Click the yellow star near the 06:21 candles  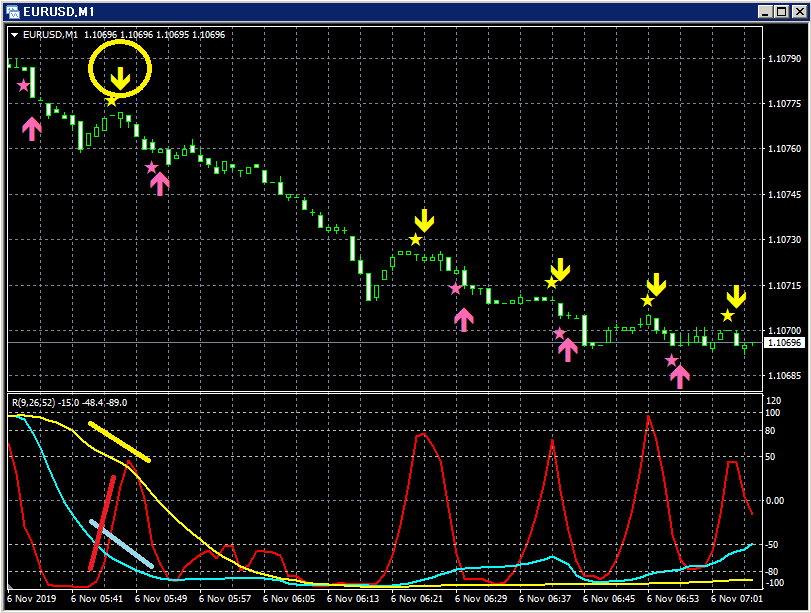click(415, 240)
